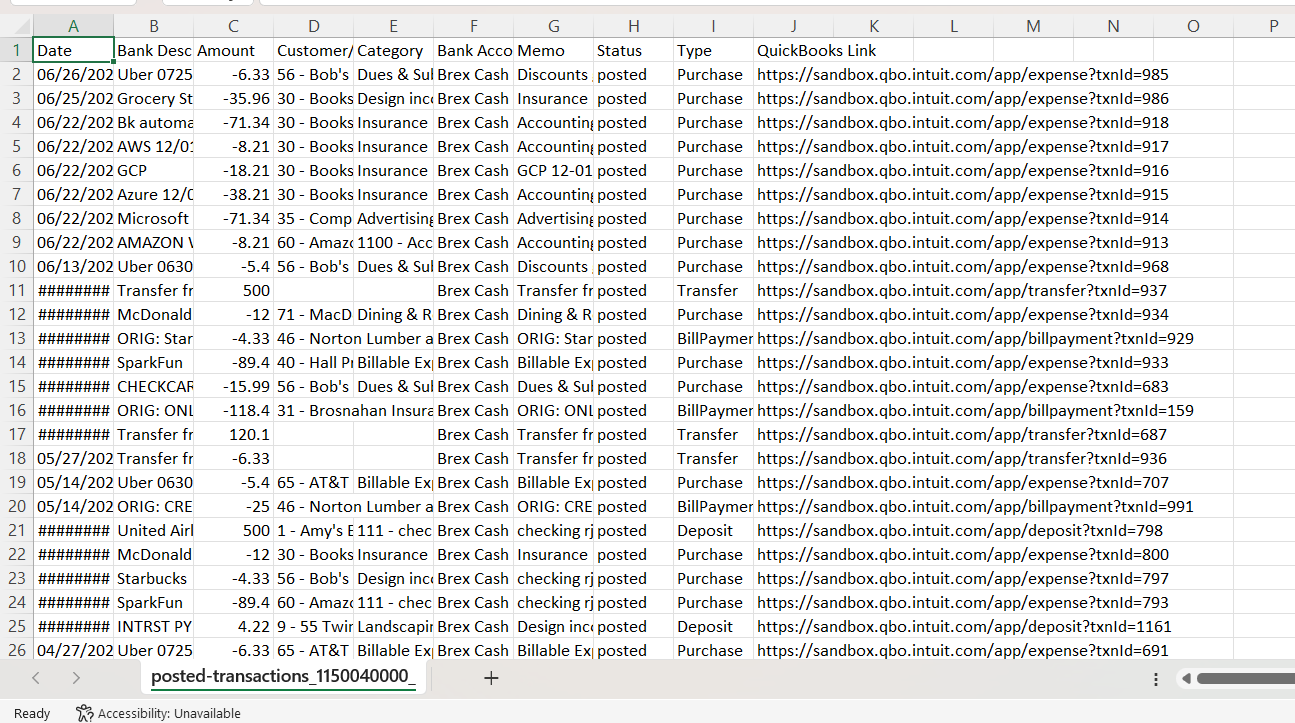
Task: Select Transfer type cell in row 17
Action: click(713, 434)
